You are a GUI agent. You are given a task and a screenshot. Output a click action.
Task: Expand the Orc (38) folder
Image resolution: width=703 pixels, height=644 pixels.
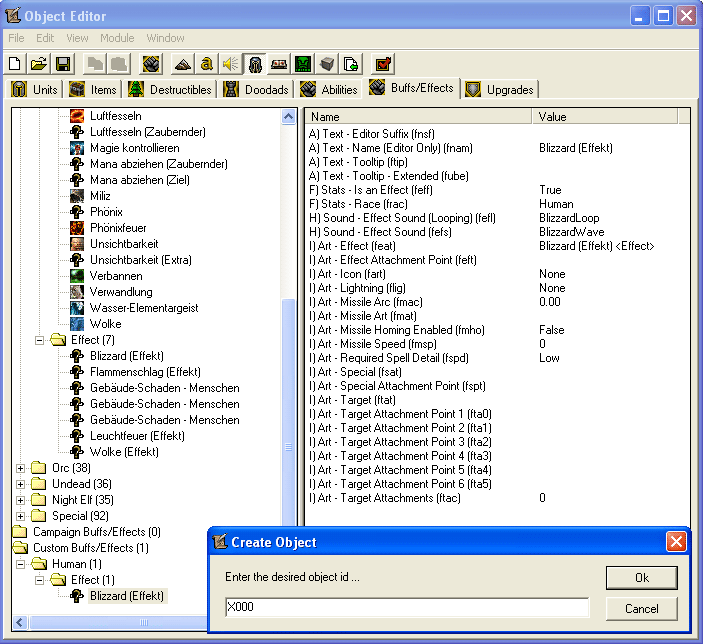pyautogui.click(x=21, y=468)
